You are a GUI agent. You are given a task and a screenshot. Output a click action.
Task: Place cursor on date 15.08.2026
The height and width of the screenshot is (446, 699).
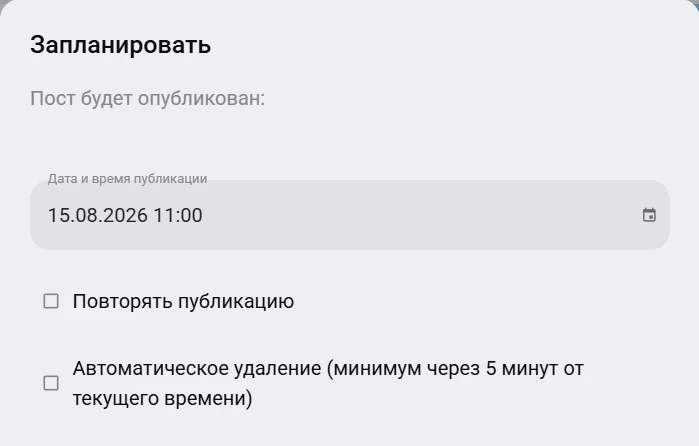click(98, 215)
